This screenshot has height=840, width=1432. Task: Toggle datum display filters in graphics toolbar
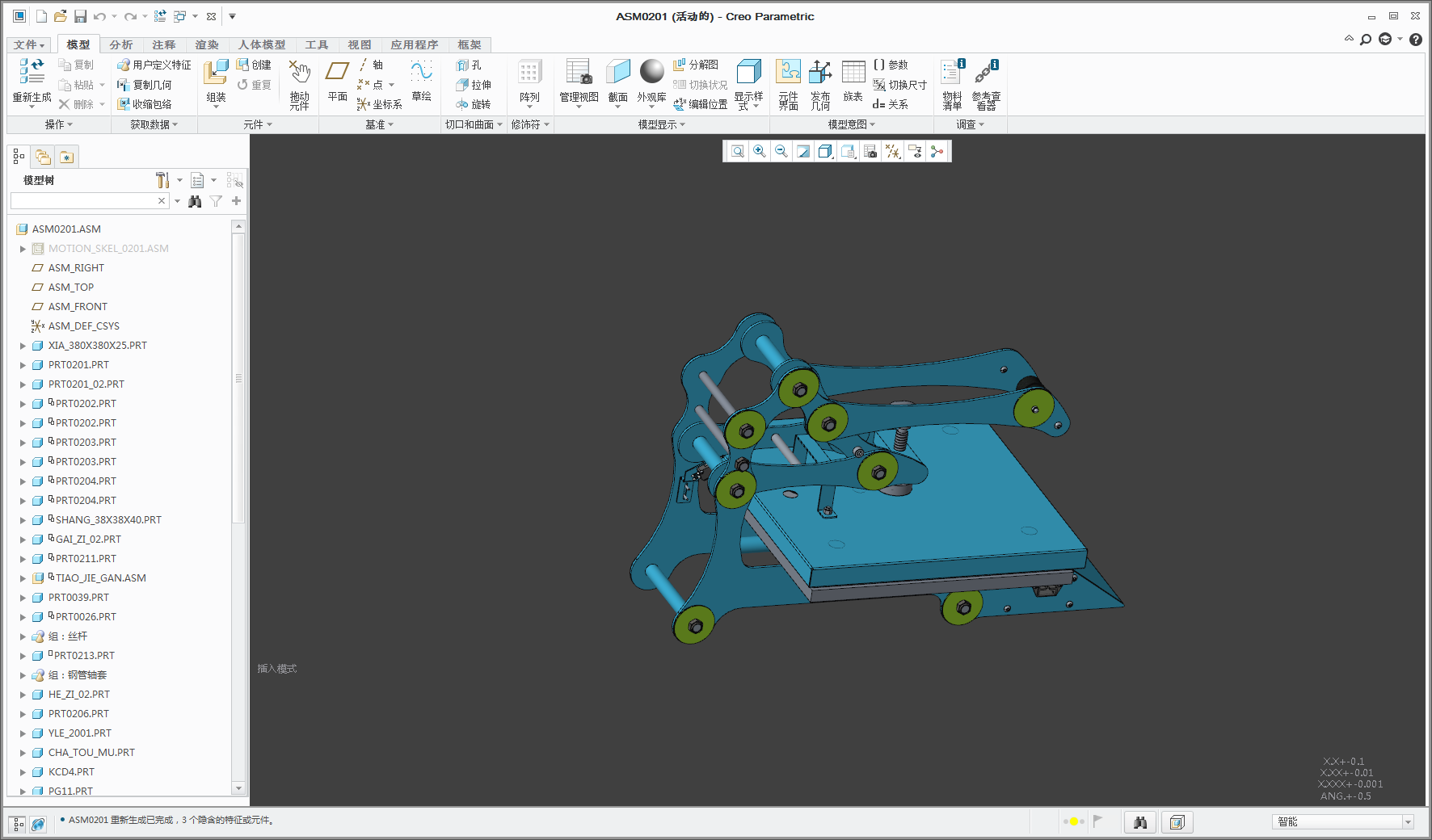pyautogui.click(x=893, y=151)
